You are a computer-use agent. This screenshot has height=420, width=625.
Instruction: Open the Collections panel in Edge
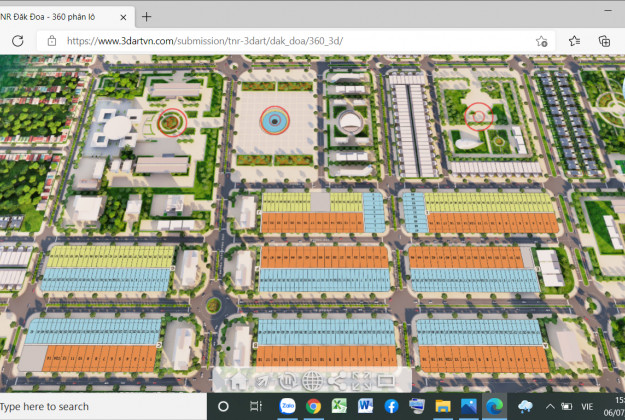pyautogui.click(x=605, y=41)
